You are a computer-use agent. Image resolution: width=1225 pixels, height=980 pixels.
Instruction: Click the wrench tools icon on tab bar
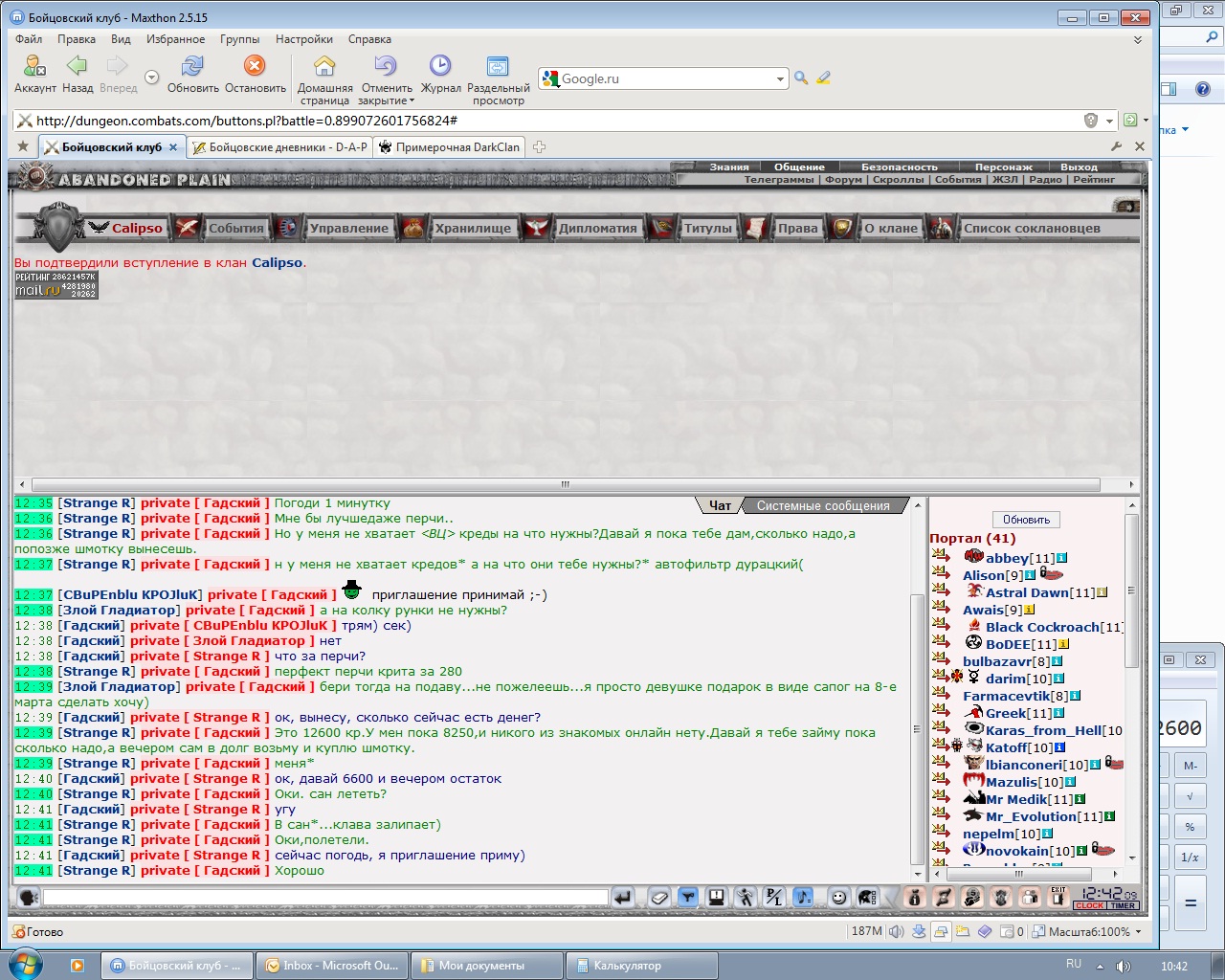point(1116,146)
